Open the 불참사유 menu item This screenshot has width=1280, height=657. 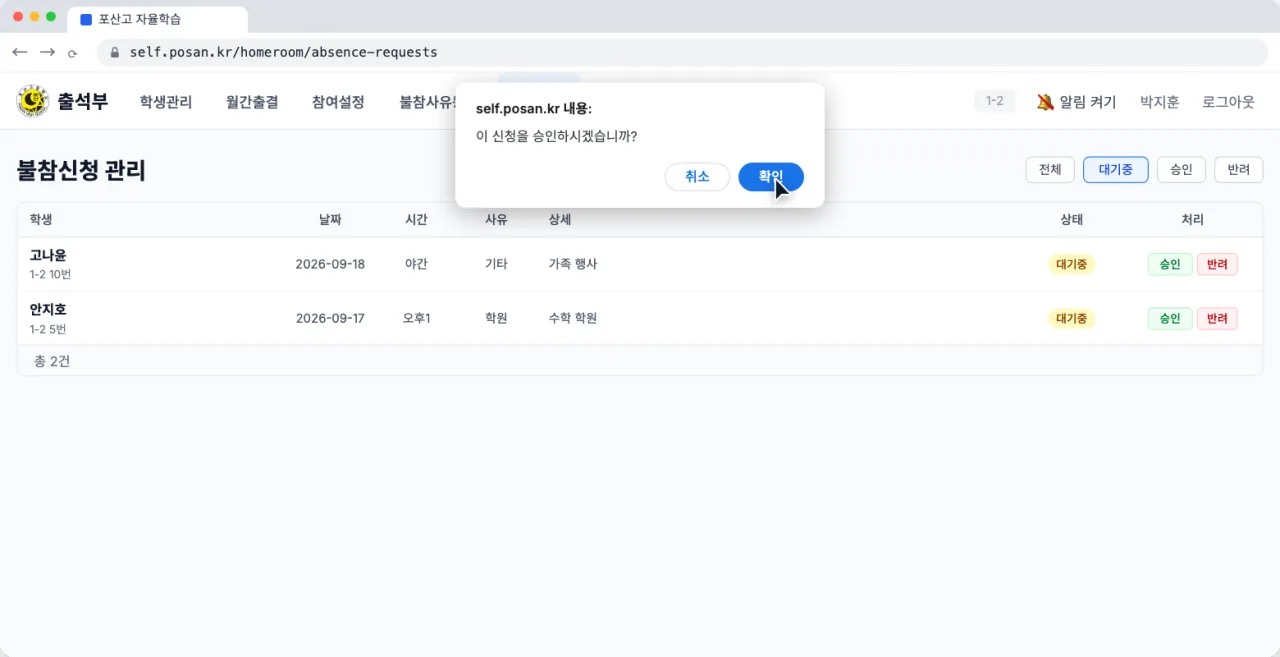pos(428,101)
